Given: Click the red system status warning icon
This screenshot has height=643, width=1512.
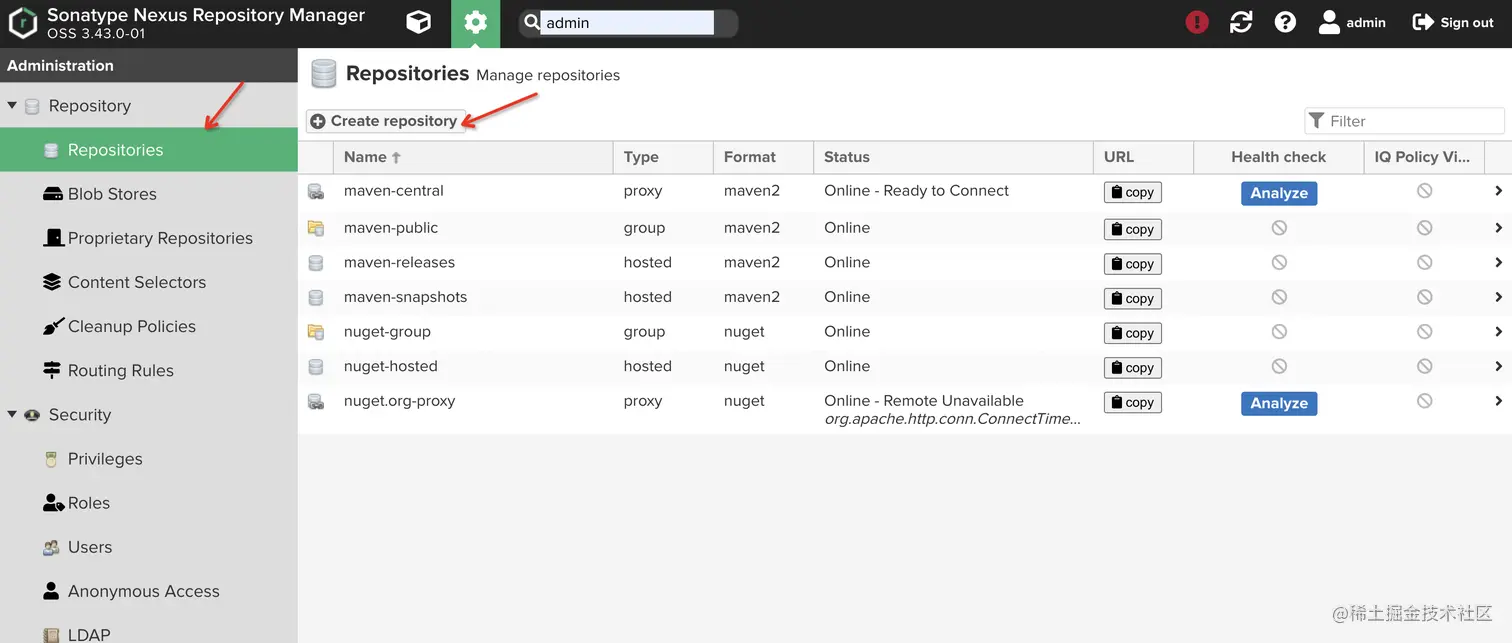Looking at the screenshot, I should pyautogui.click(x=1197, y=22).
